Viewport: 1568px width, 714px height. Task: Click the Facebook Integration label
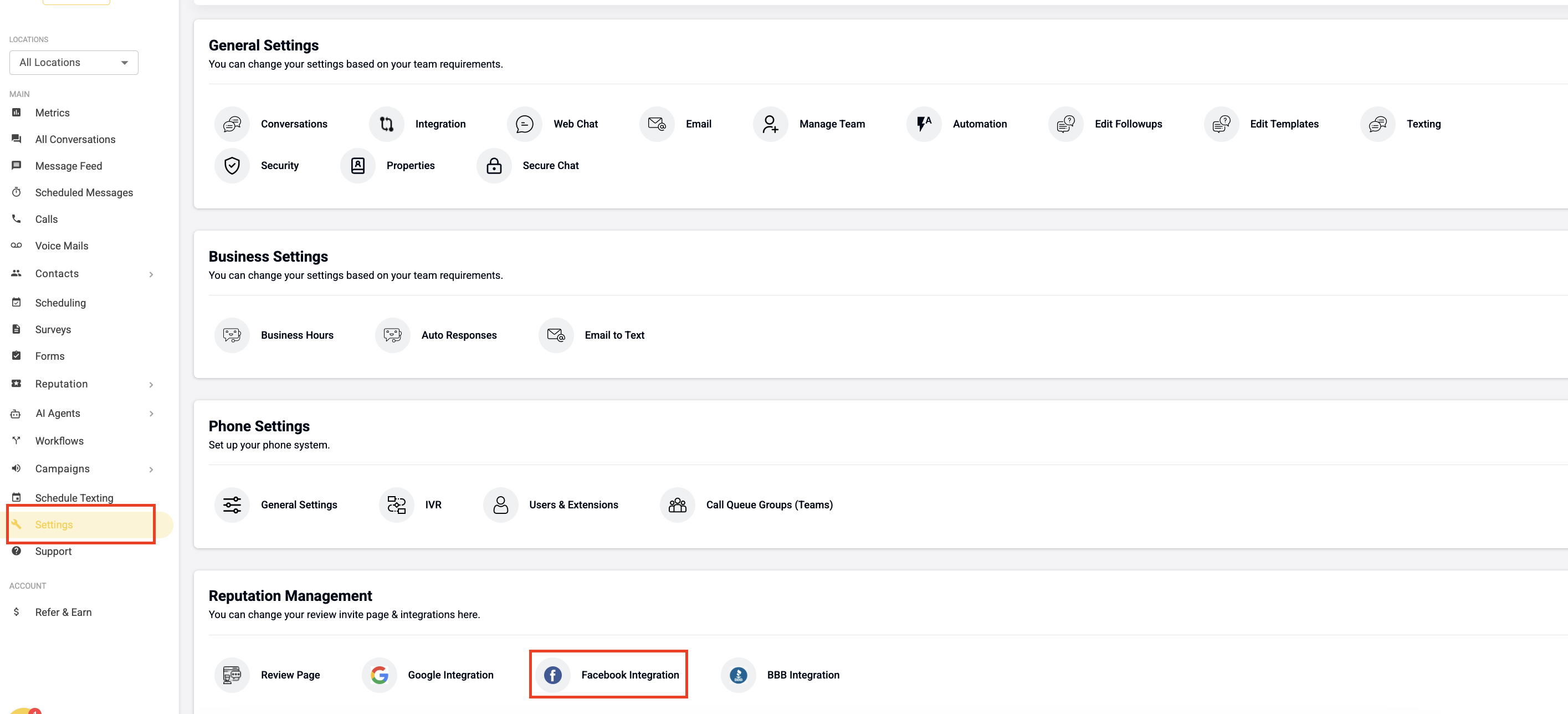(630, 675)
